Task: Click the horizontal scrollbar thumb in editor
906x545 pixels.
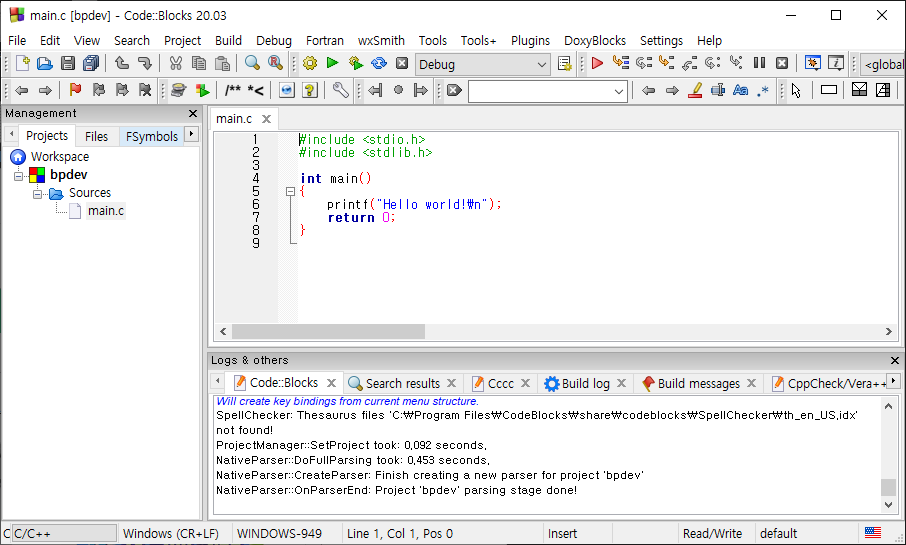Action: (328, 331)
